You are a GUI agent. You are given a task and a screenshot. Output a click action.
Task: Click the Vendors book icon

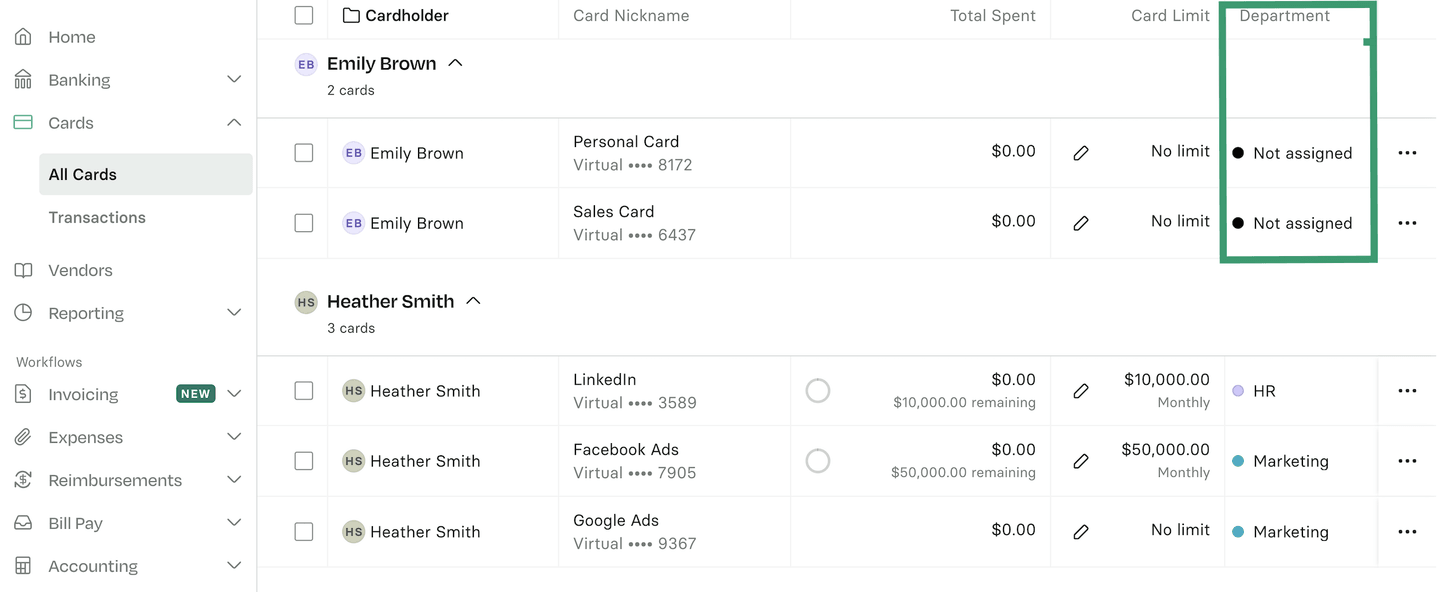(x=23, y=270)
